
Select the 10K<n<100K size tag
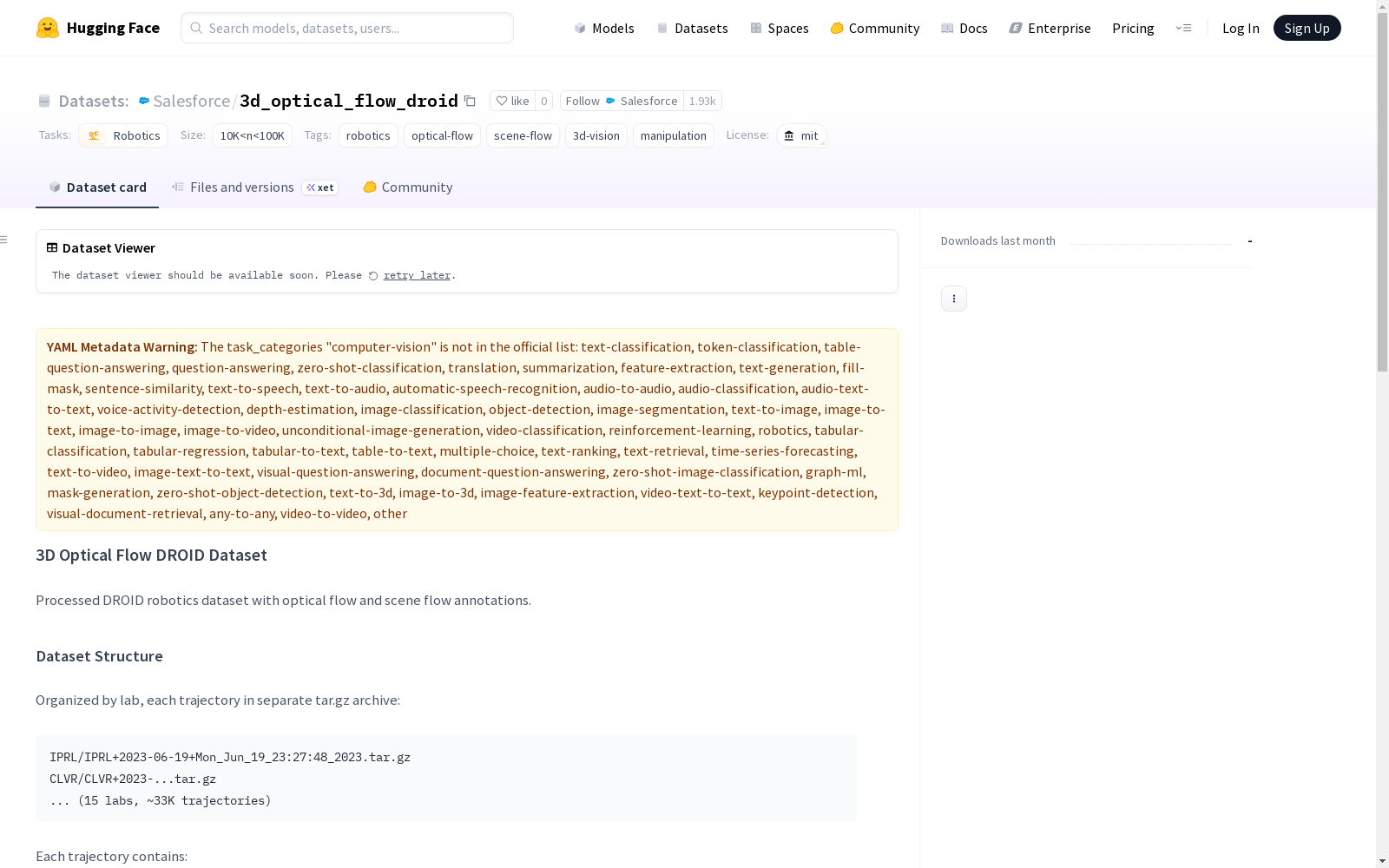[252, 135]
